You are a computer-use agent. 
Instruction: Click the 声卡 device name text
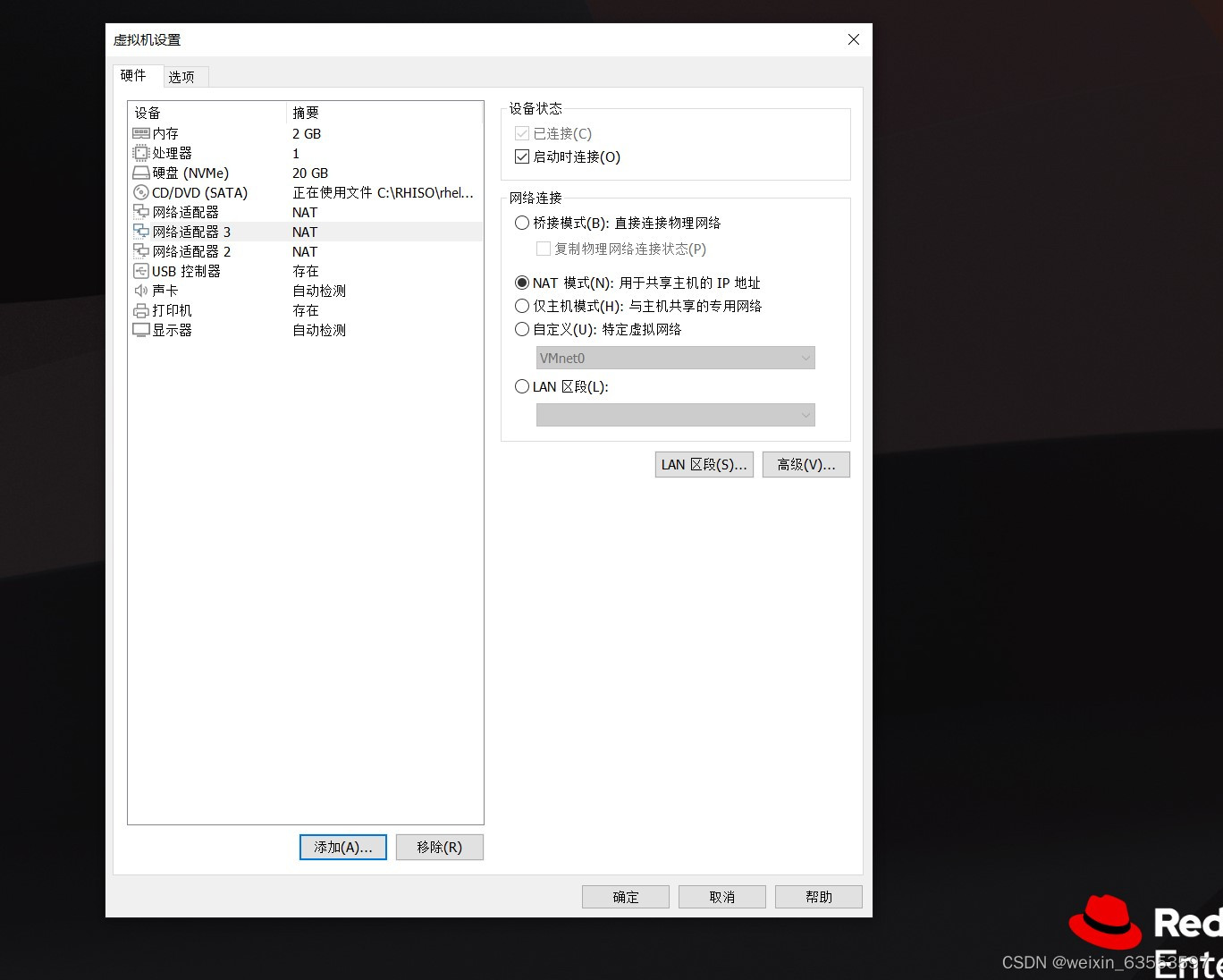165,291
